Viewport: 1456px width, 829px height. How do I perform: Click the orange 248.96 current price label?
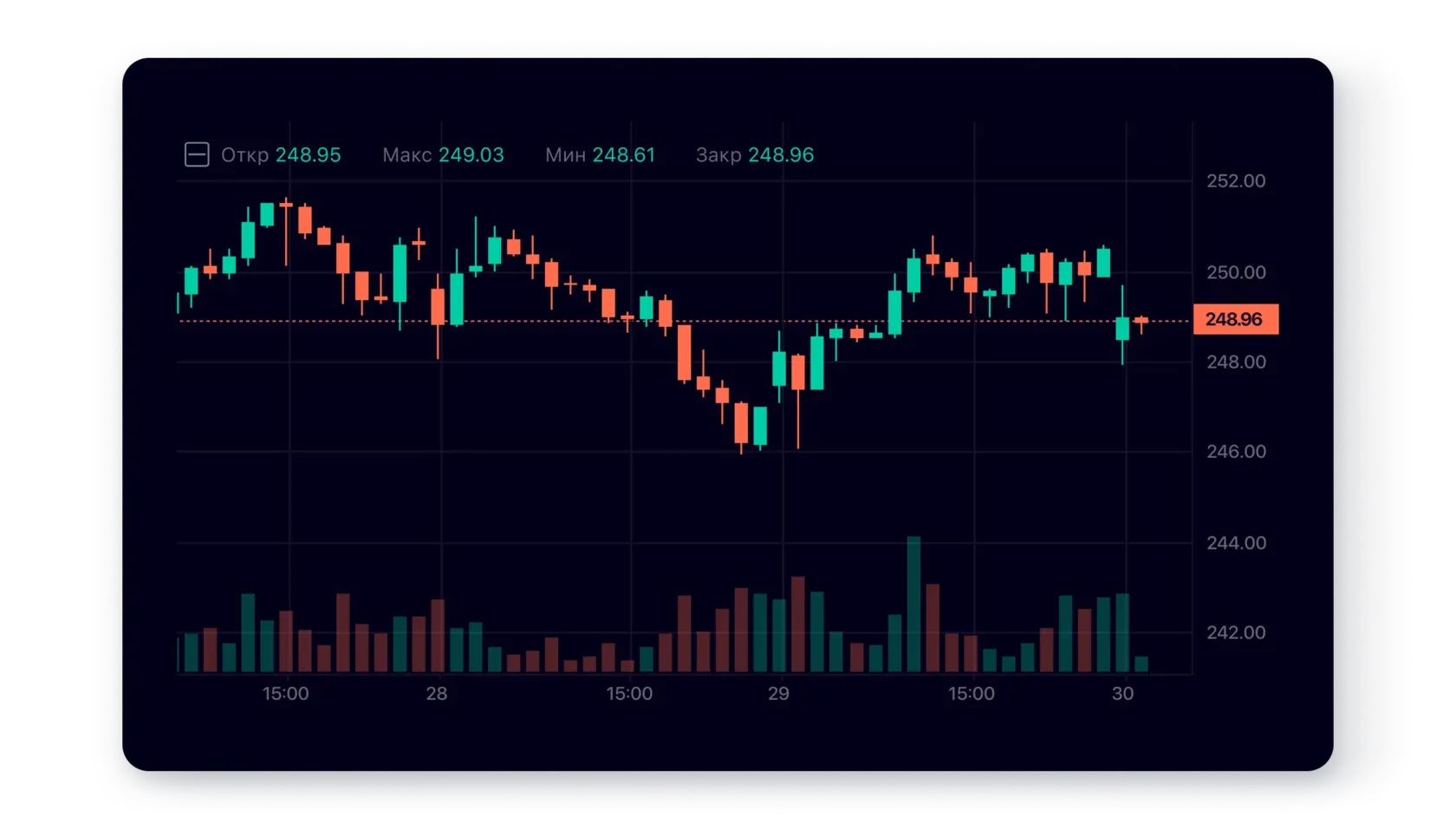(x=1234, y=319)
